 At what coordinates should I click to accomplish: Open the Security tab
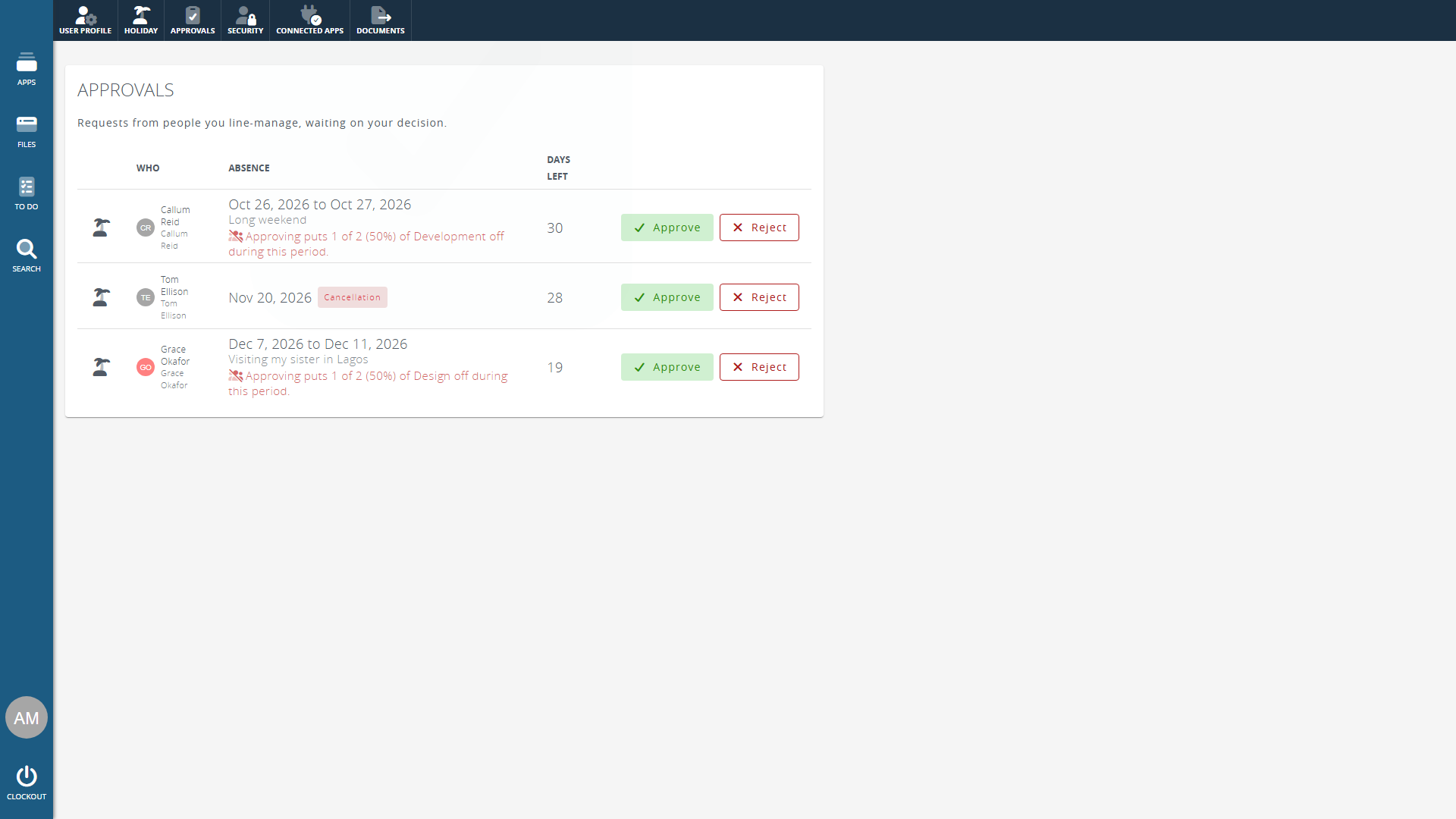point(246,20)
